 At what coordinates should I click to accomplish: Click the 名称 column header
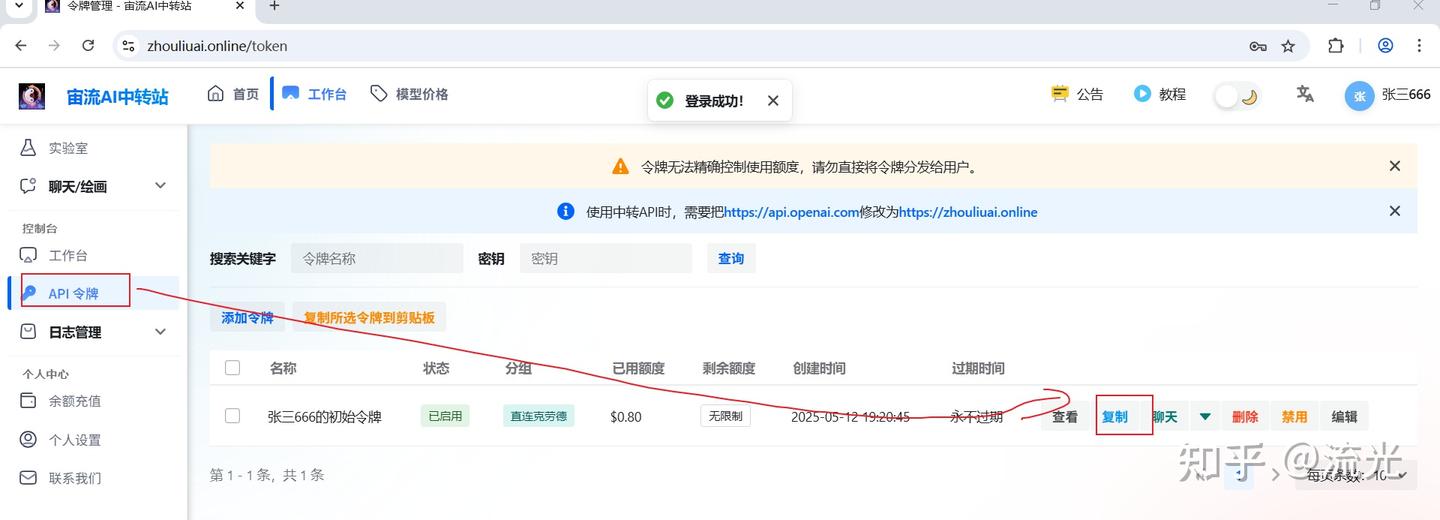283,368
